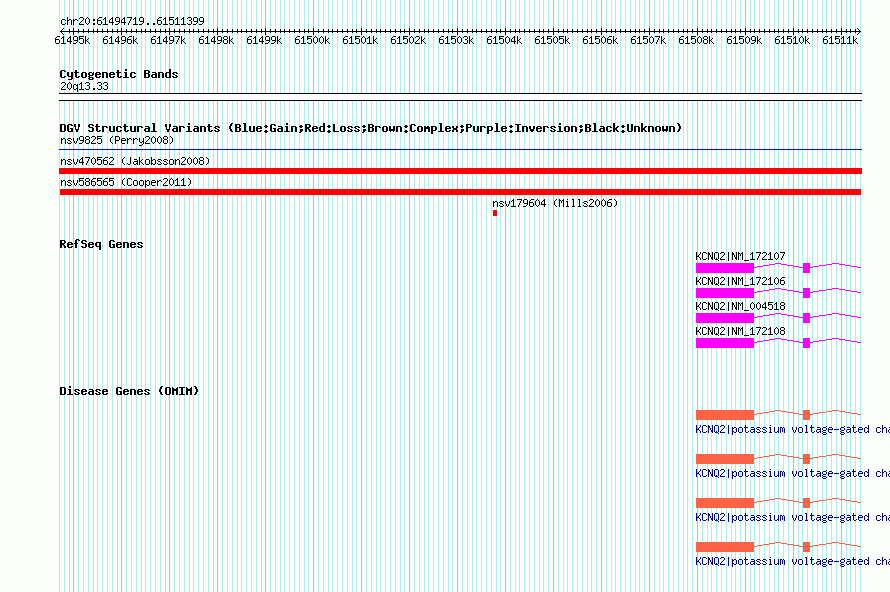
Task: Click the 61500k ruler label
Action: click(x=312, y=40)
